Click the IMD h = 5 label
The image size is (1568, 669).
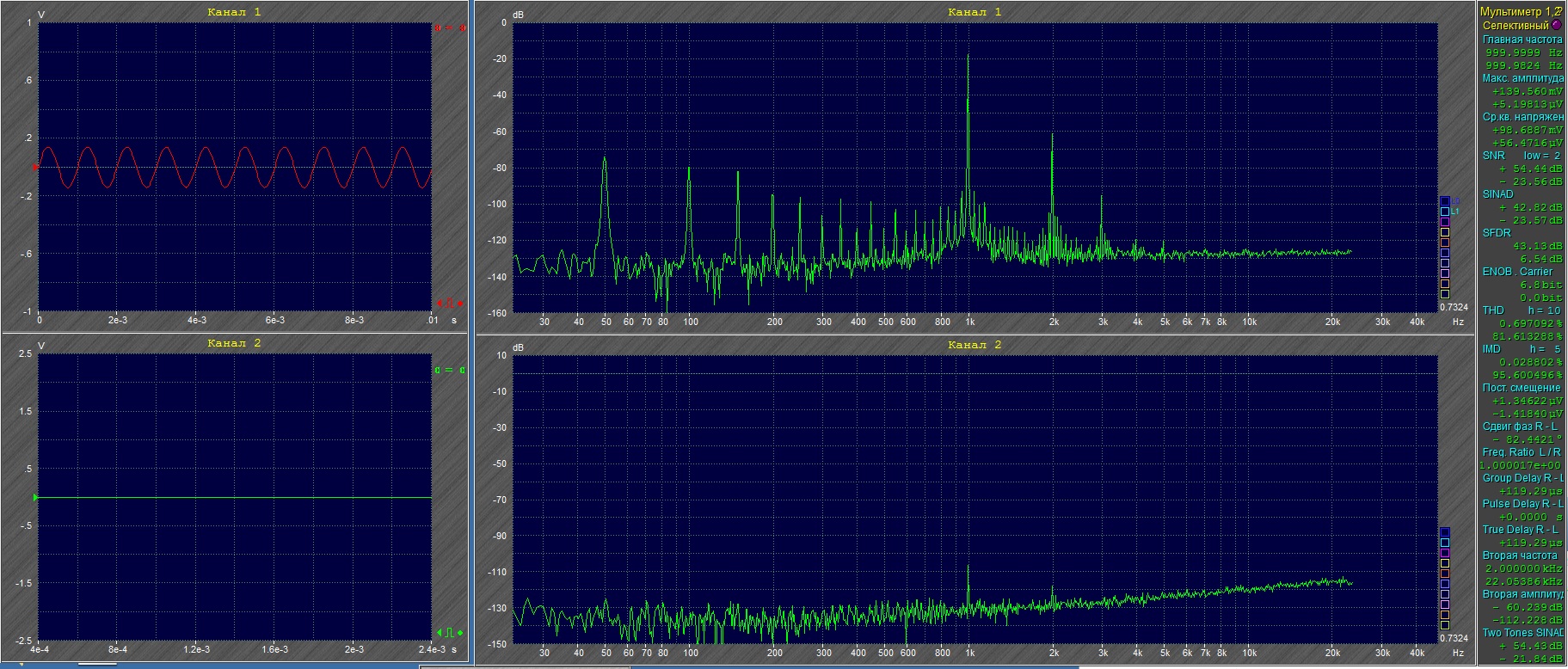click(x=1521, y=348)
